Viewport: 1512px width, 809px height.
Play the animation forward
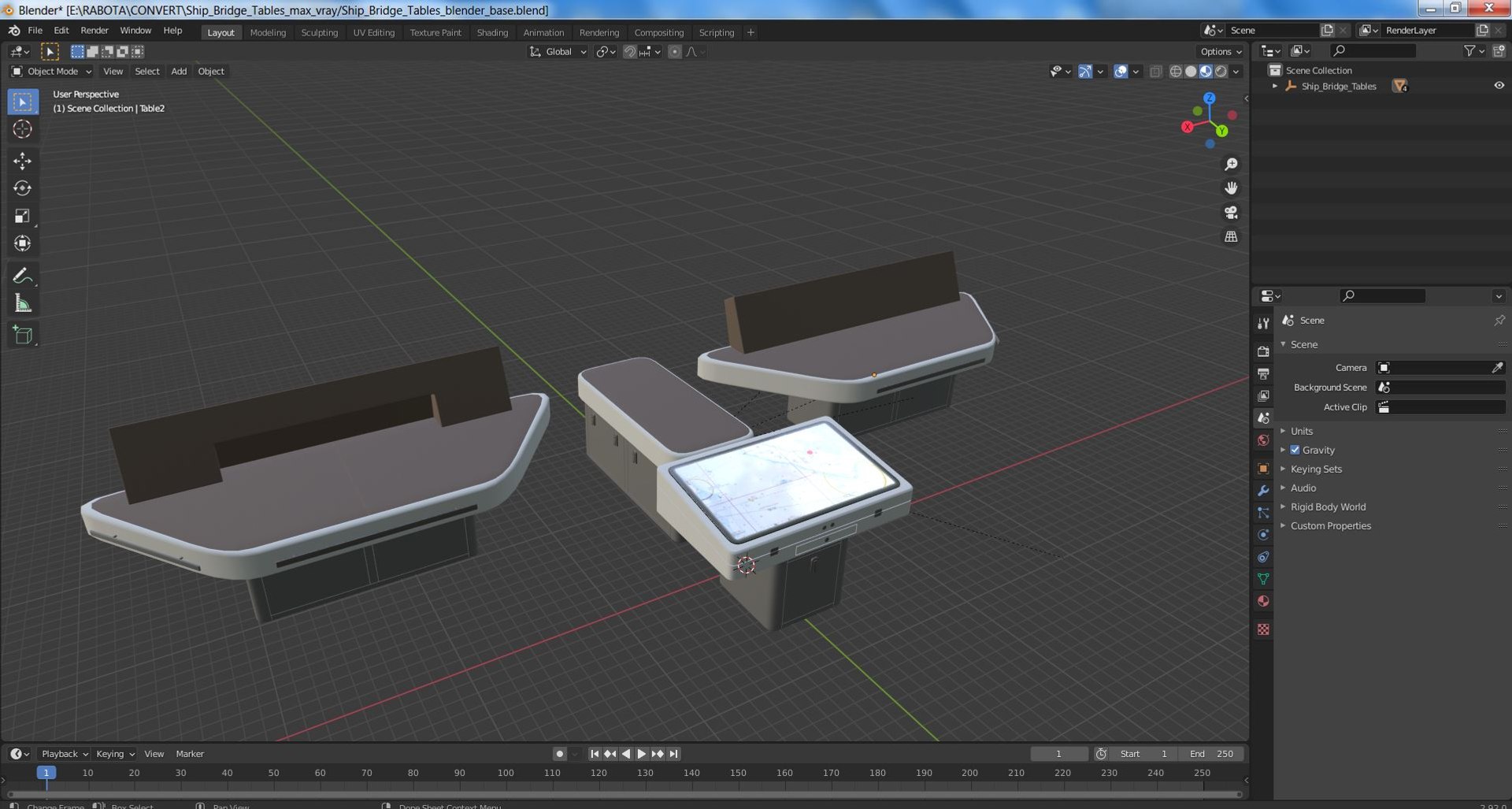click(642, 754)
